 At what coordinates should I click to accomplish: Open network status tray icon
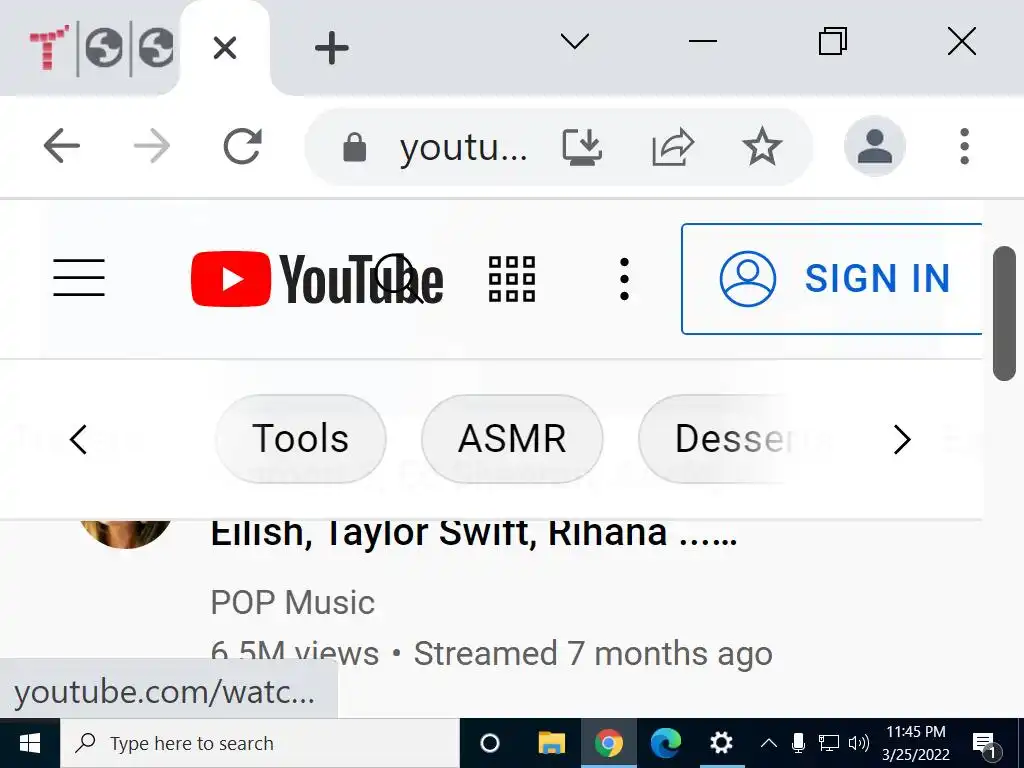coord(829,743)
